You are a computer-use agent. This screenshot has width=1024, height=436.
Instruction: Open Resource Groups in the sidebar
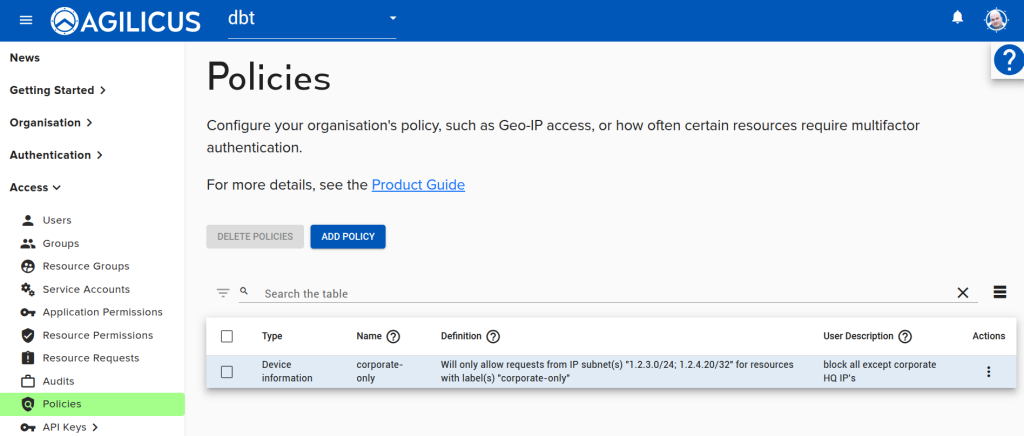tap(86, 266)
